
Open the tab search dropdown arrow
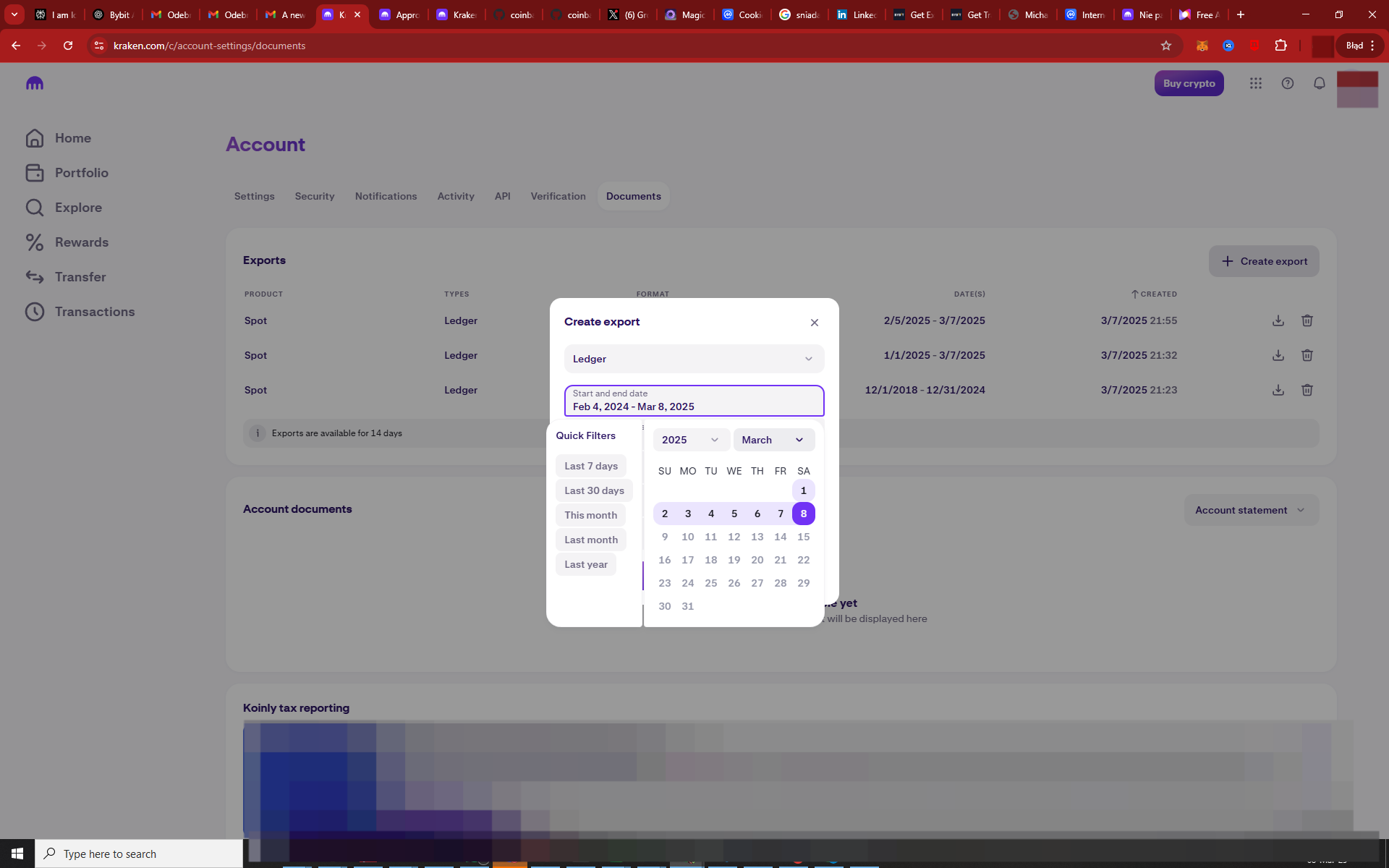tap(14, 14)
